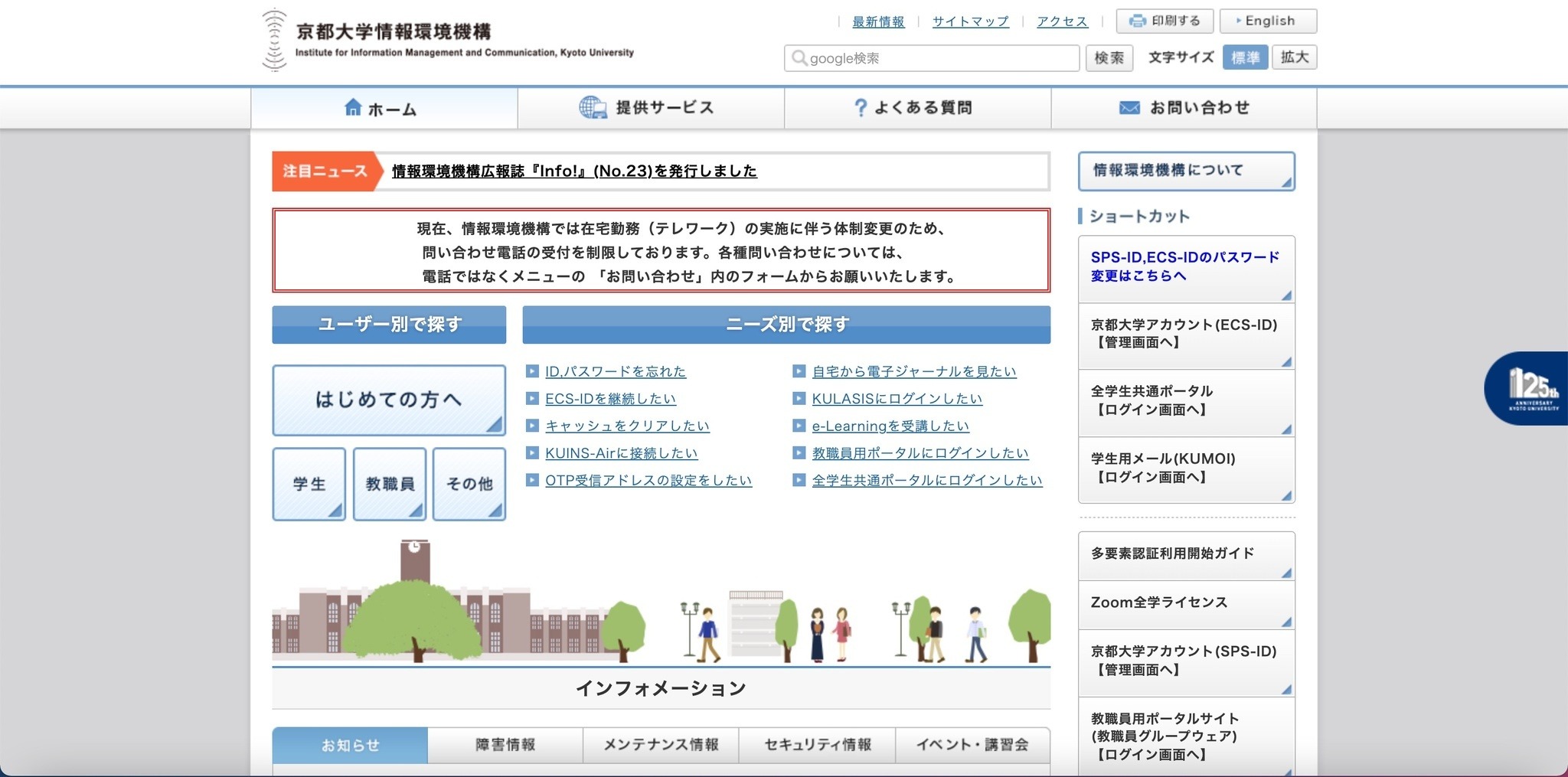Click the magnifier icon in the search box
Image resolution: width=1568 pixels, height=777 pixels.
799,57
